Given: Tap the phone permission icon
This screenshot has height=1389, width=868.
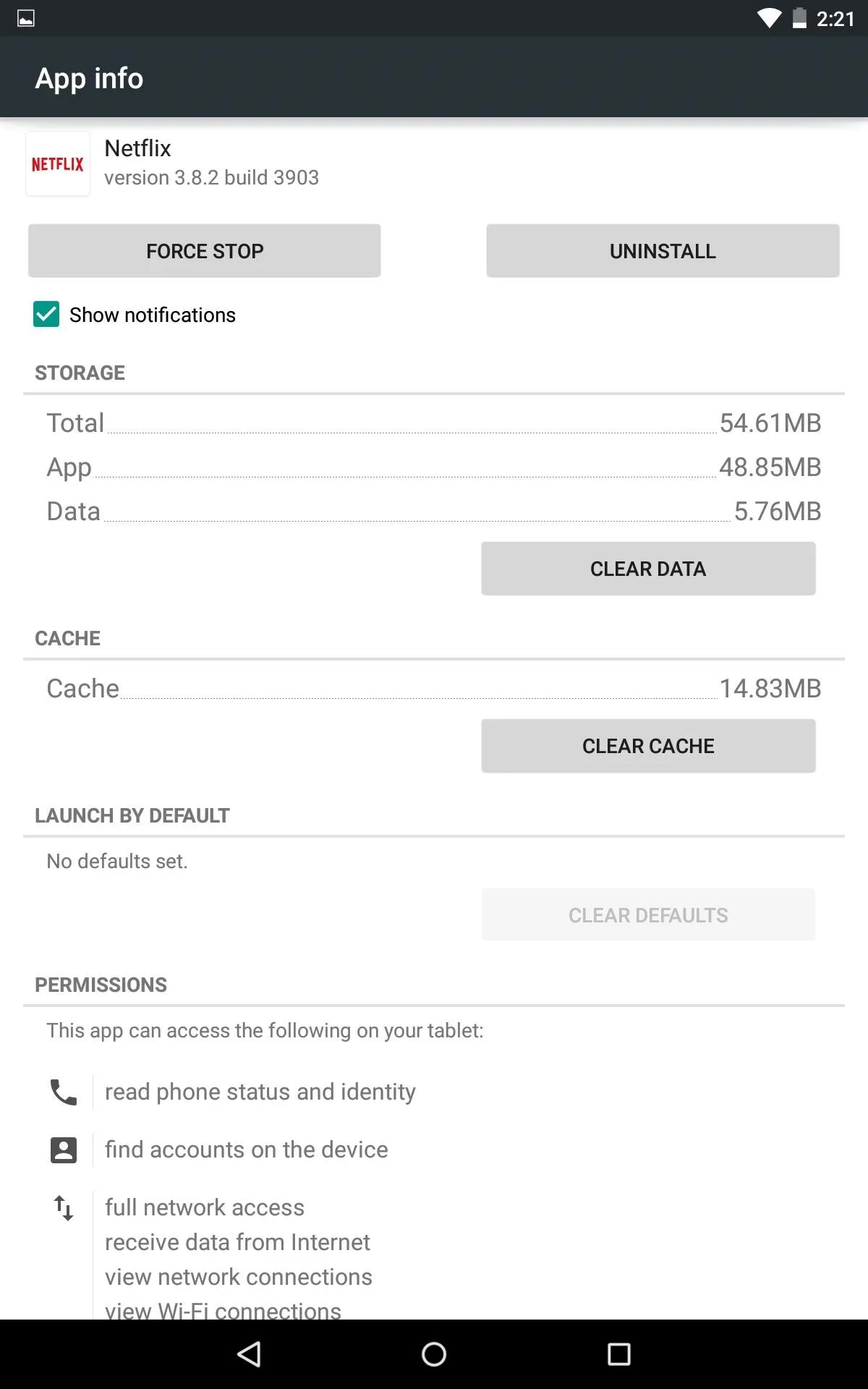Looking at the screenshot, I should pos(64,1092).
